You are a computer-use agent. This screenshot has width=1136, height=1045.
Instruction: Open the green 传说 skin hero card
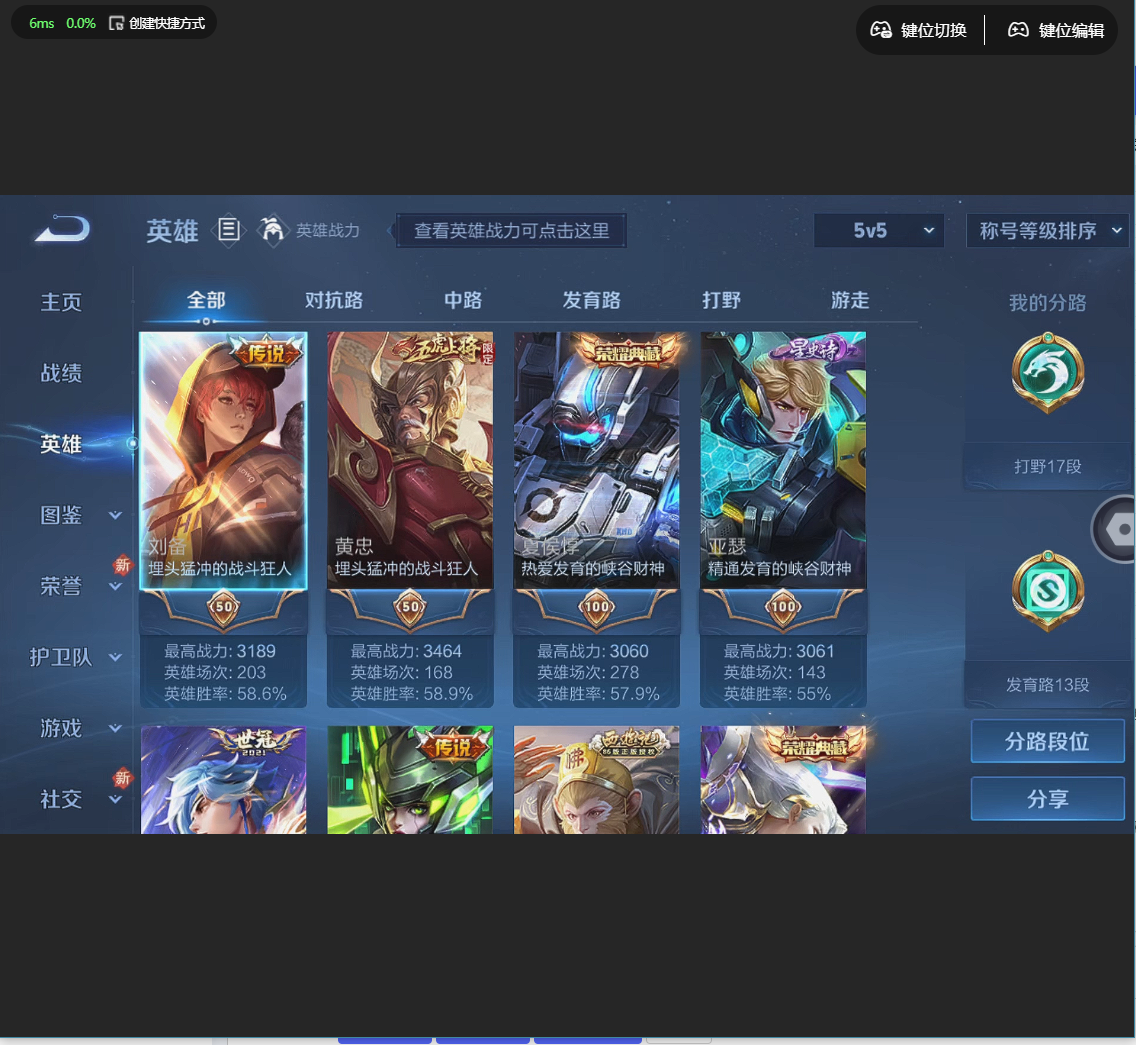(410, 780)
